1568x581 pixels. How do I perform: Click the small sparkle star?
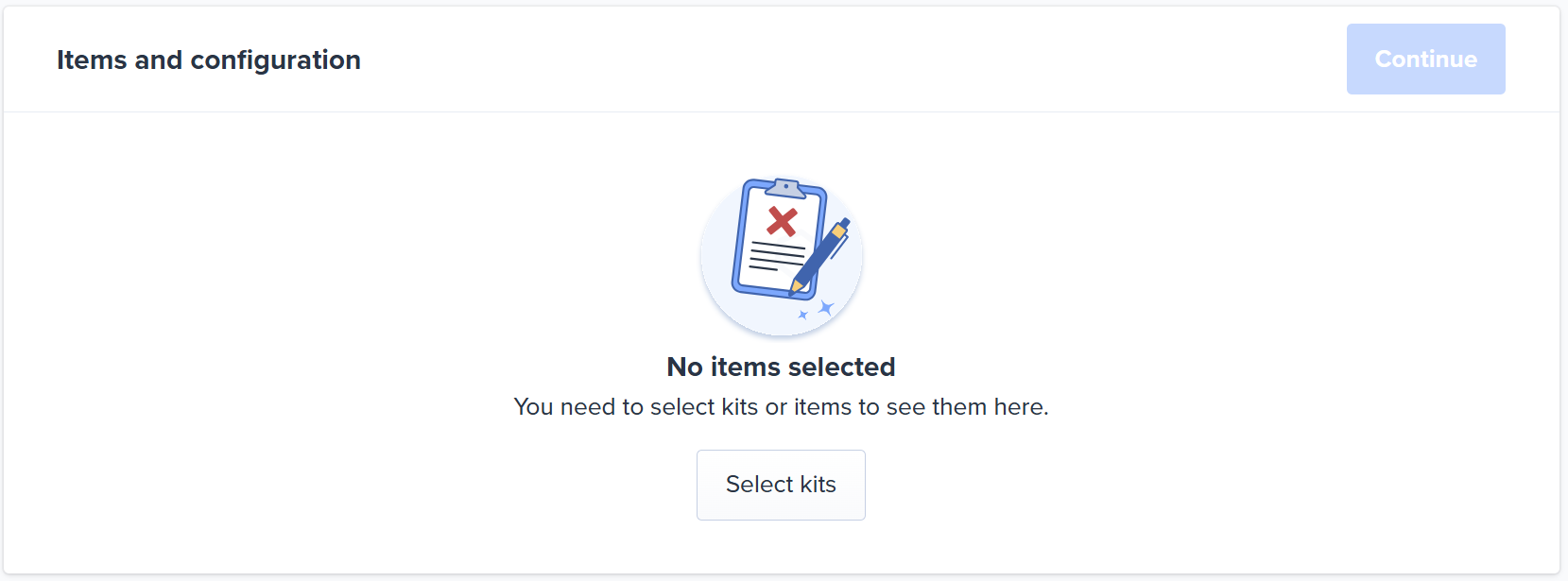(803, 315)
